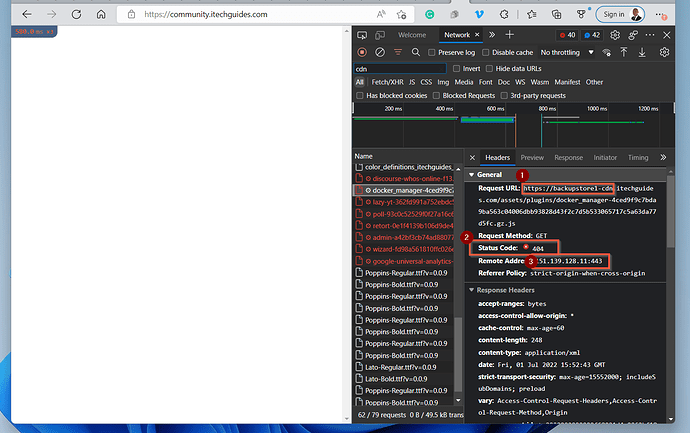690x433 pixels.
Task: Click the browser forward arrow
Action: [x=51, y=15]
